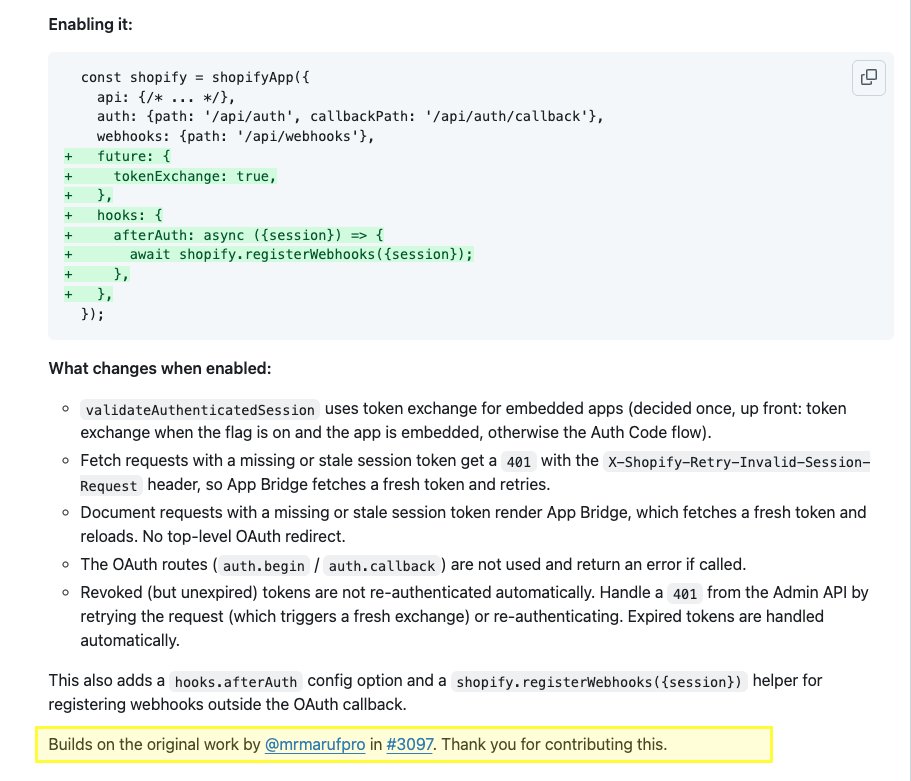Click the webhooks path '/api/webhooks' code line

pos(235,136)
